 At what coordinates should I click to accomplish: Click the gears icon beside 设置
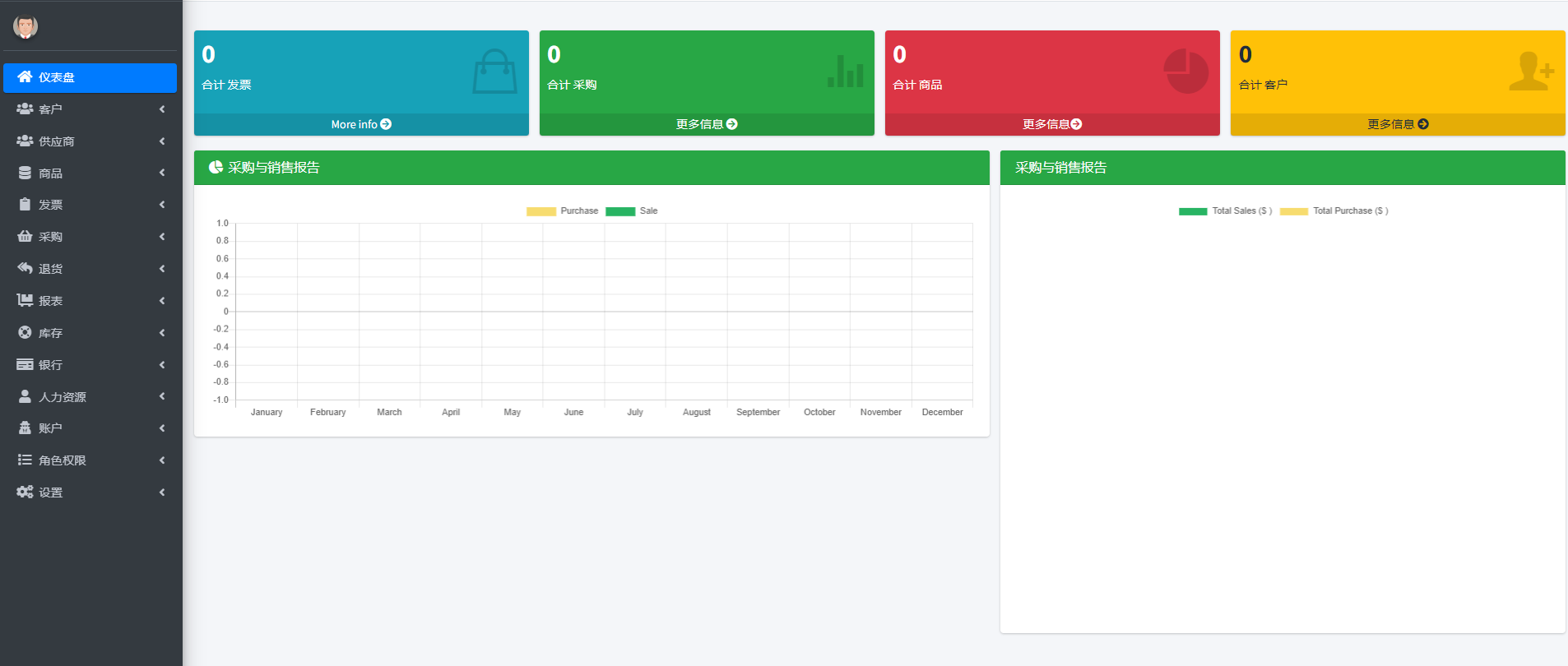pos(25,492)
